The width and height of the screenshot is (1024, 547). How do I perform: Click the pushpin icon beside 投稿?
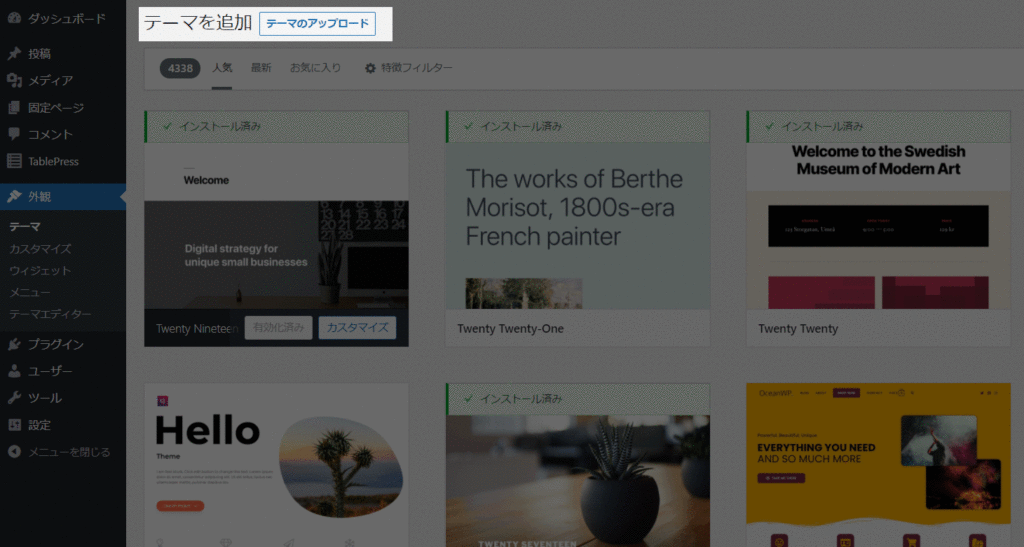point(14,54)
